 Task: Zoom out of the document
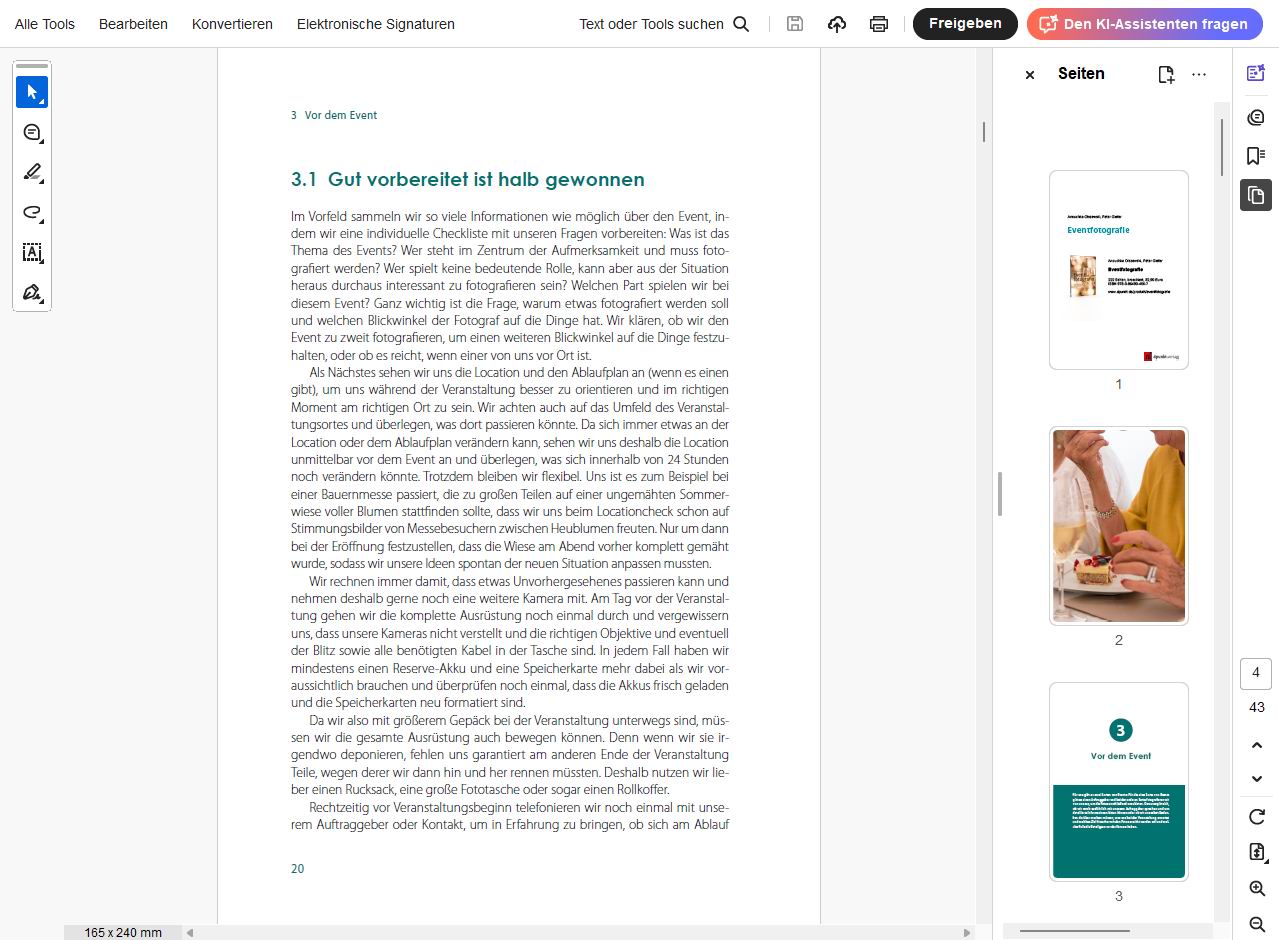[x=1257, y=923]
